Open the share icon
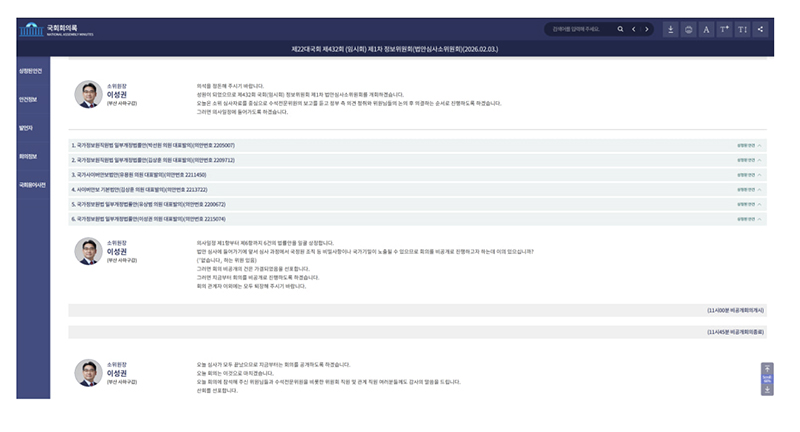 pos(761,29)
